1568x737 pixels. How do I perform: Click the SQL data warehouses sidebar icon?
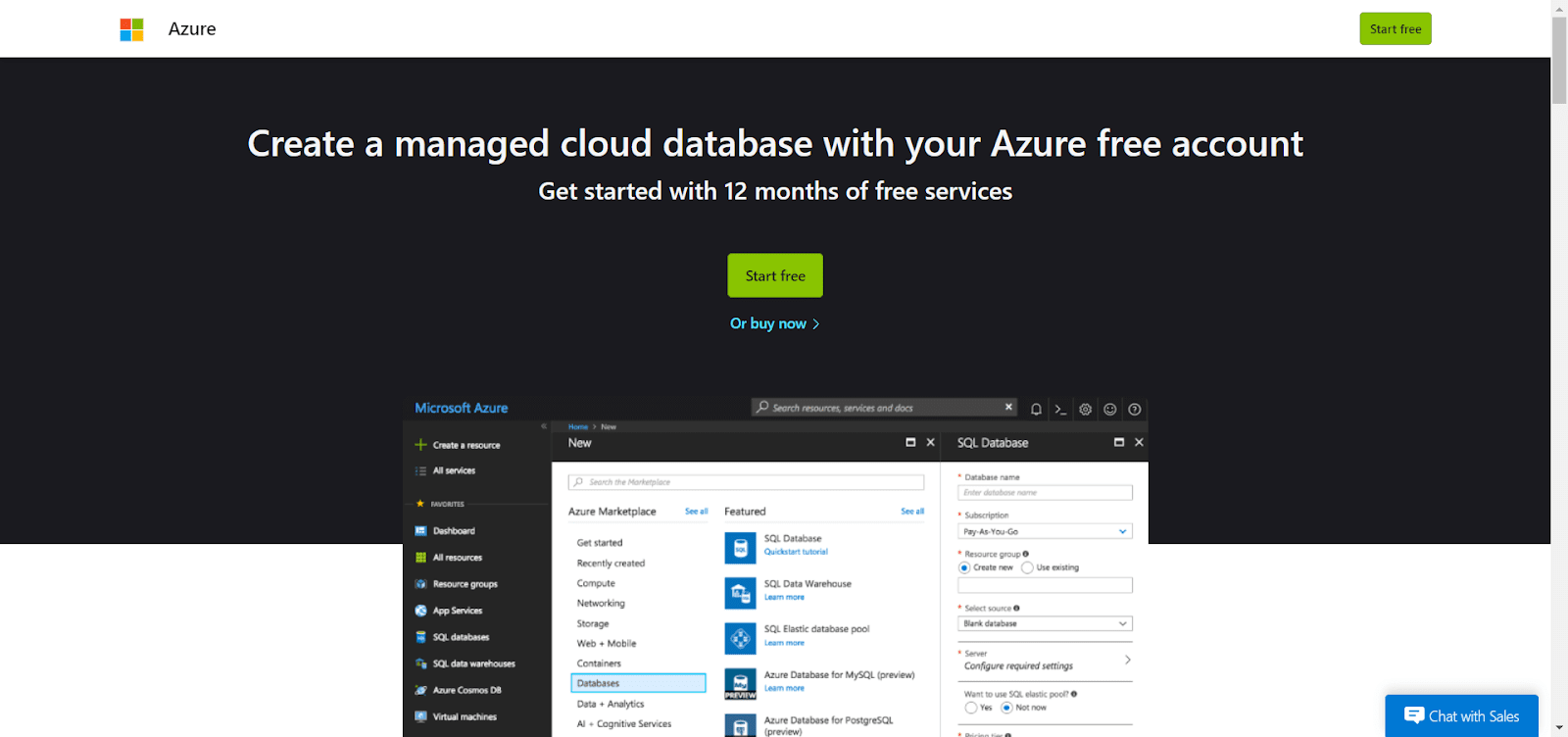[420, 663]
